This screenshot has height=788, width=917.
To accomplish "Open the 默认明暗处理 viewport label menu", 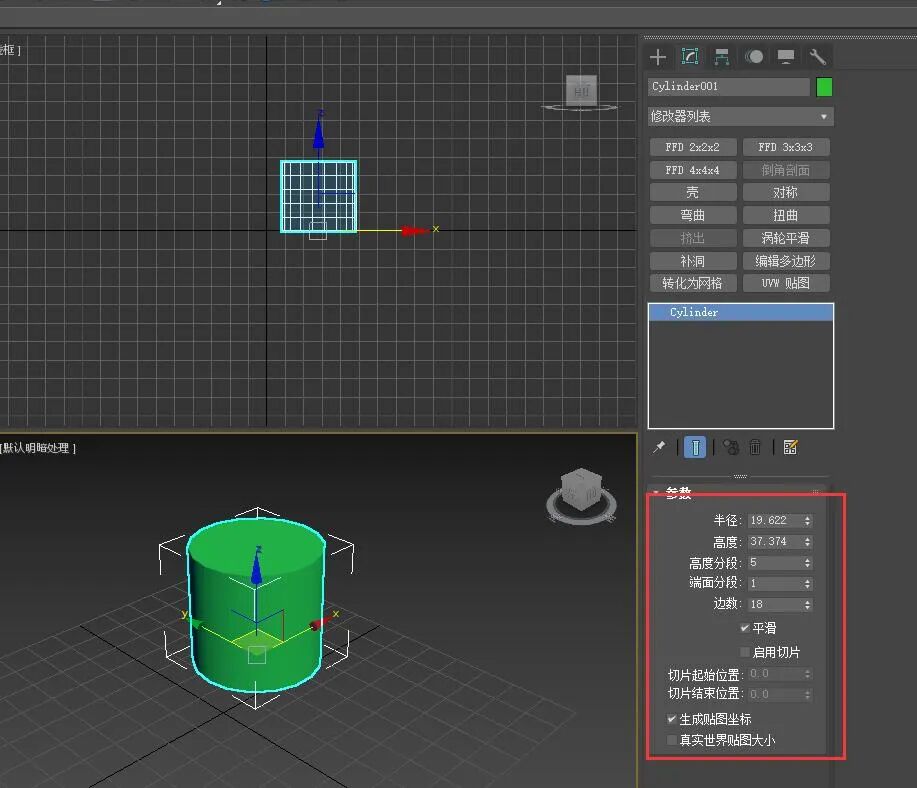I will 37,448.
